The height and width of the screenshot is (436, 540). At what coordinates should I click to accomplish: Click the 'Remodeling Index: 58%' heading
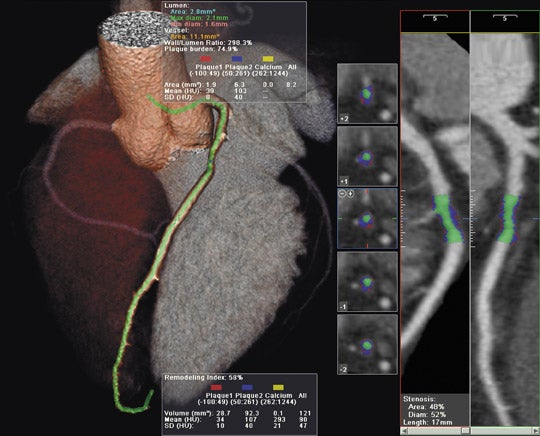tap(203, 377)
